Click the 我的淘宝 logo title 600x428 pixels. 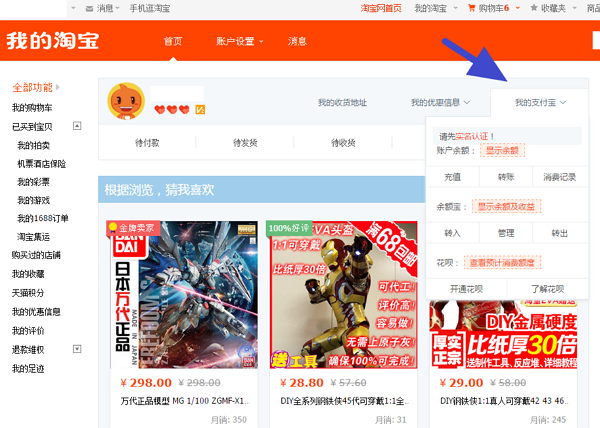(x=53, y=41)
